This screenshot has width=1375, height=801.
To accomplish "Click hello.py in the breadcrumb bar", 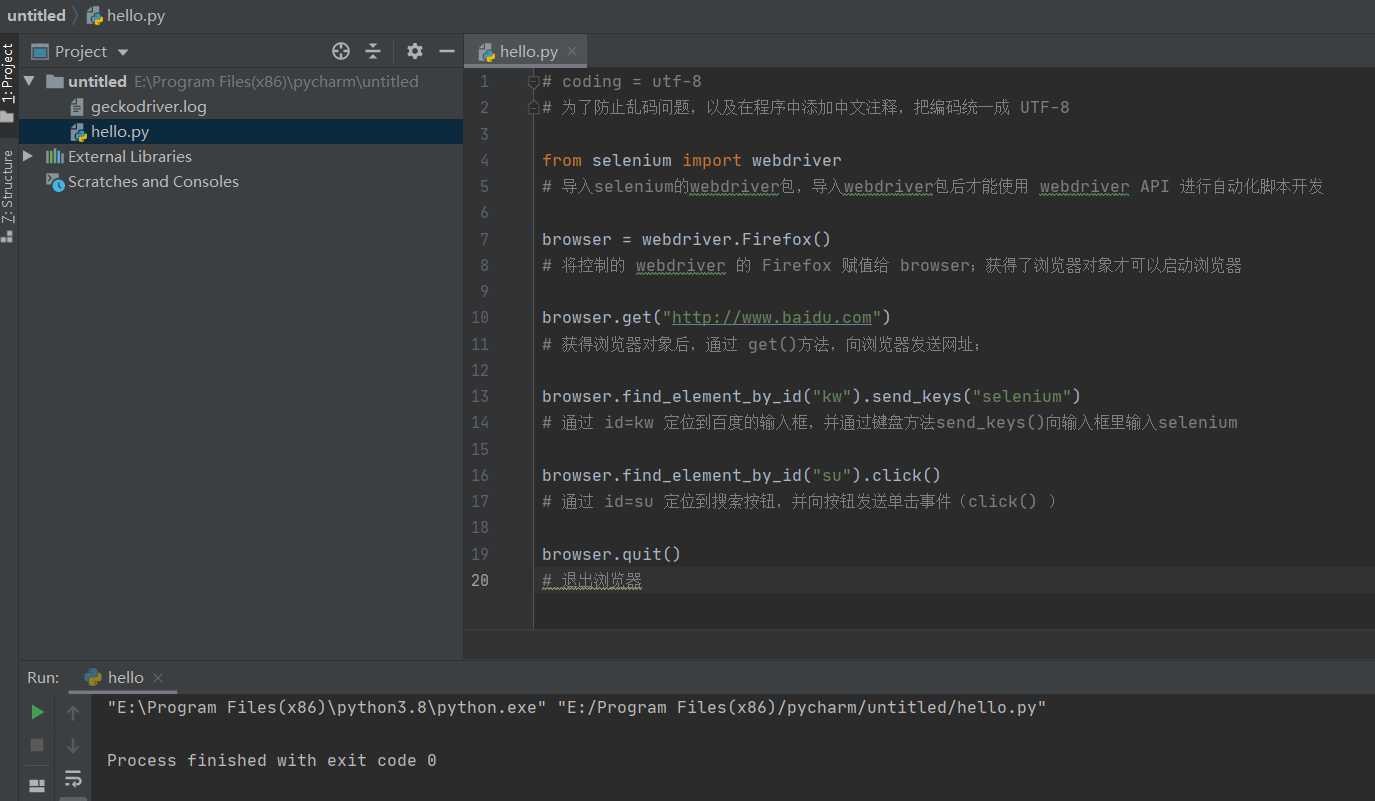I will pos(125,15).
